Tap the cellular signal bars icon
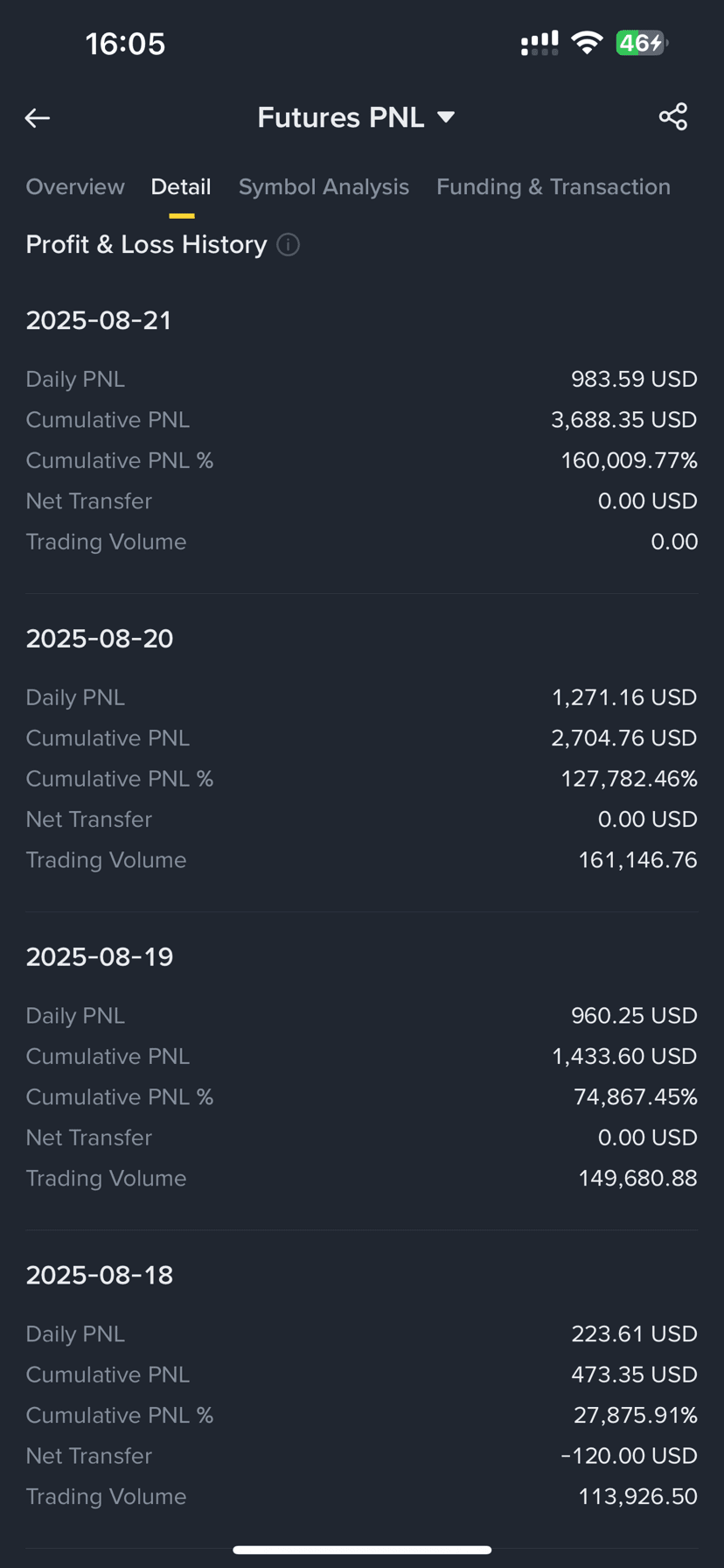The width and height of the screenshot is (724, 1568). coord(540,43)
